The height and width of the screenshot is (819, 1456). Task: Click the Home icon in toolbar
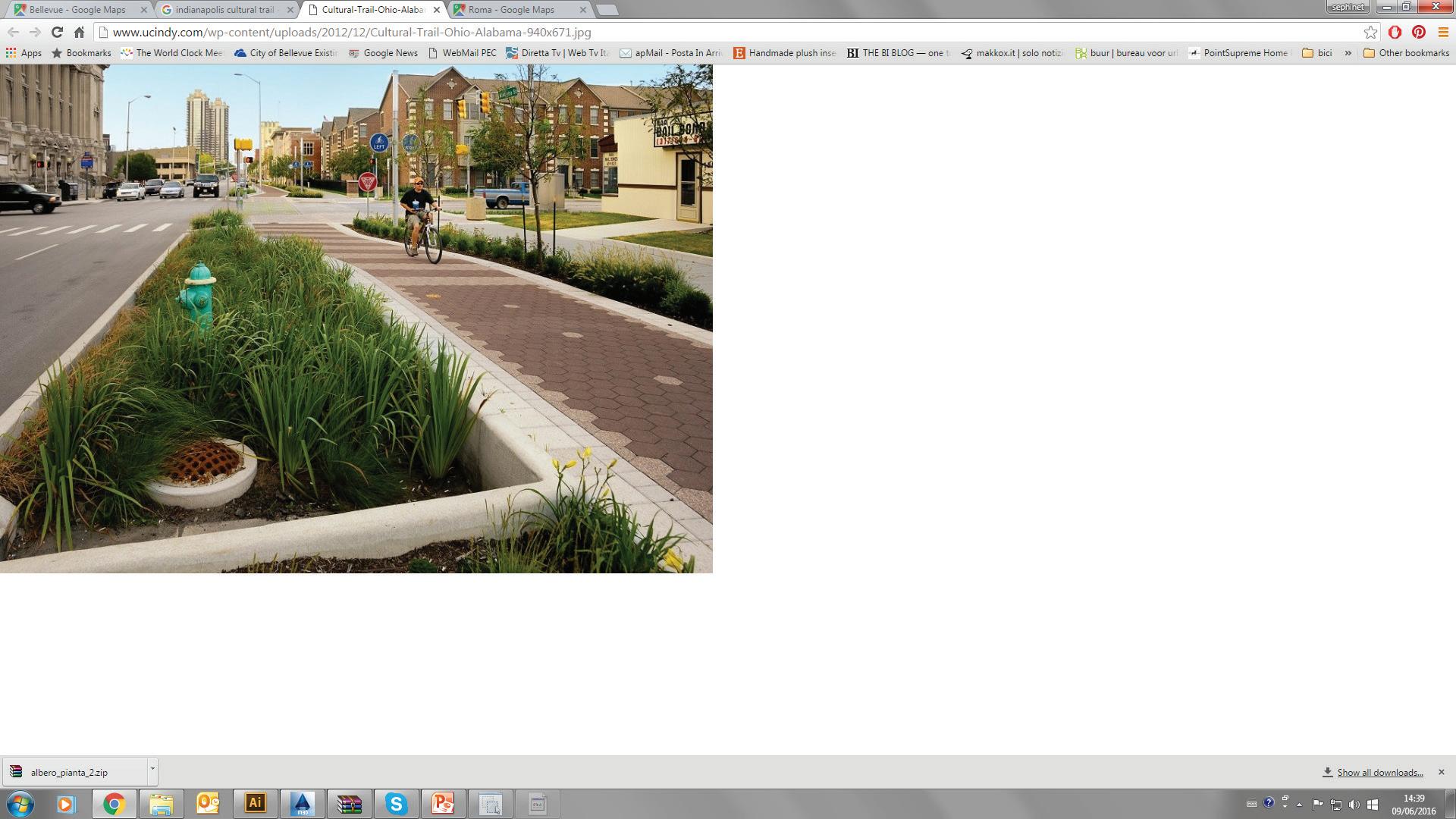(x=79, y=32)
